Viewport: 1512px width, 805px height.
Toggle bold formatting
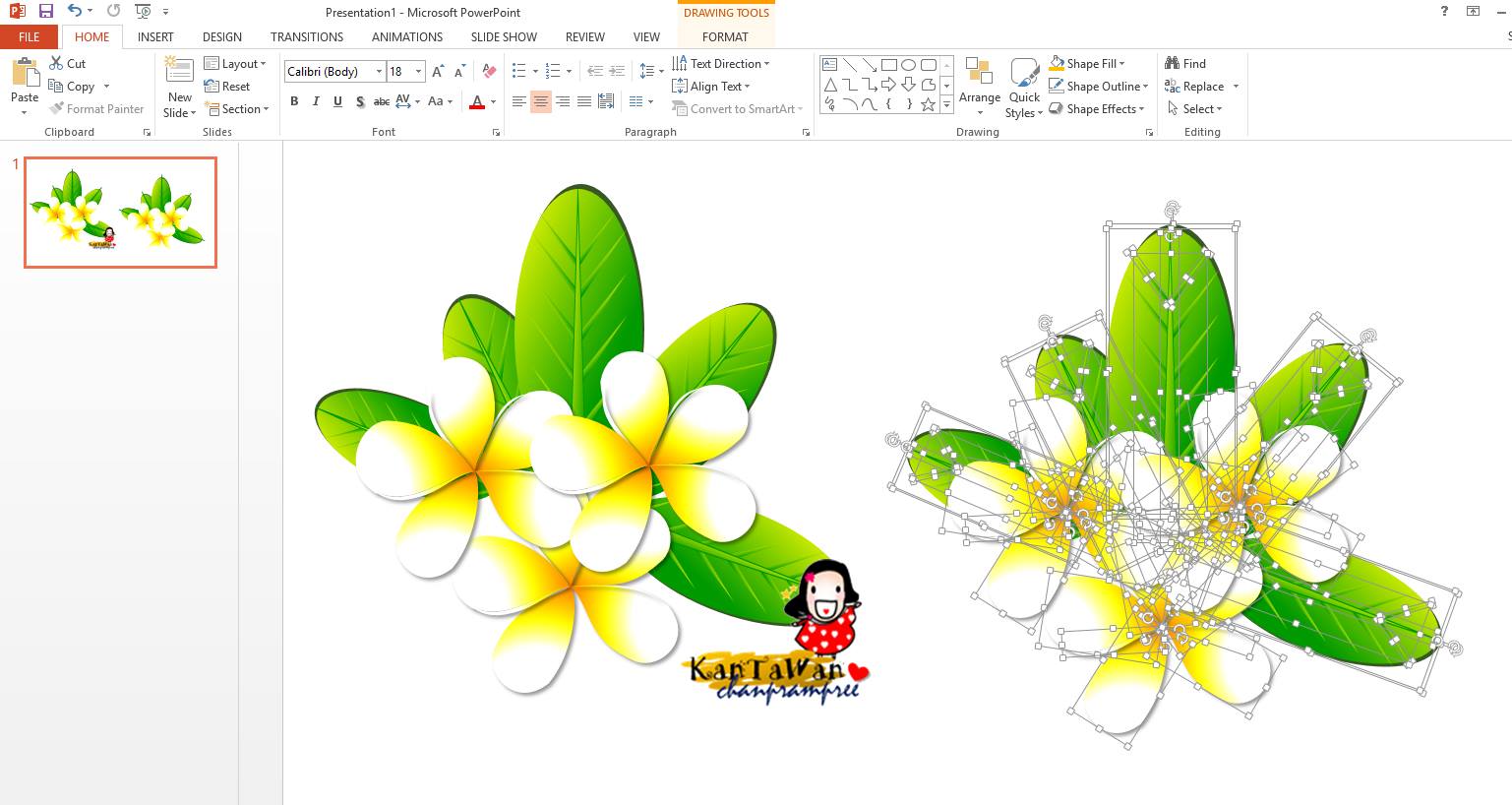(294, 101)
